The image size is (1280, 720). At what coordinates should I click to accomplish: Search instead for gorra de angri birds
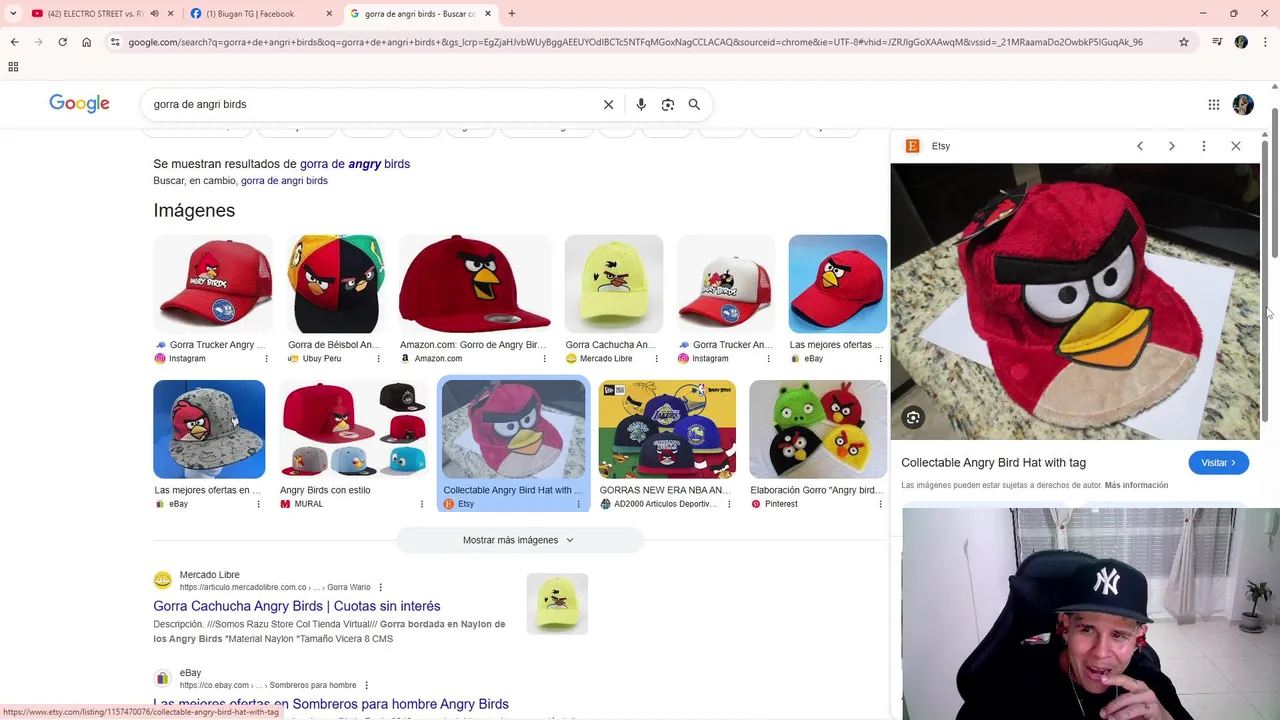pos(284,181)
